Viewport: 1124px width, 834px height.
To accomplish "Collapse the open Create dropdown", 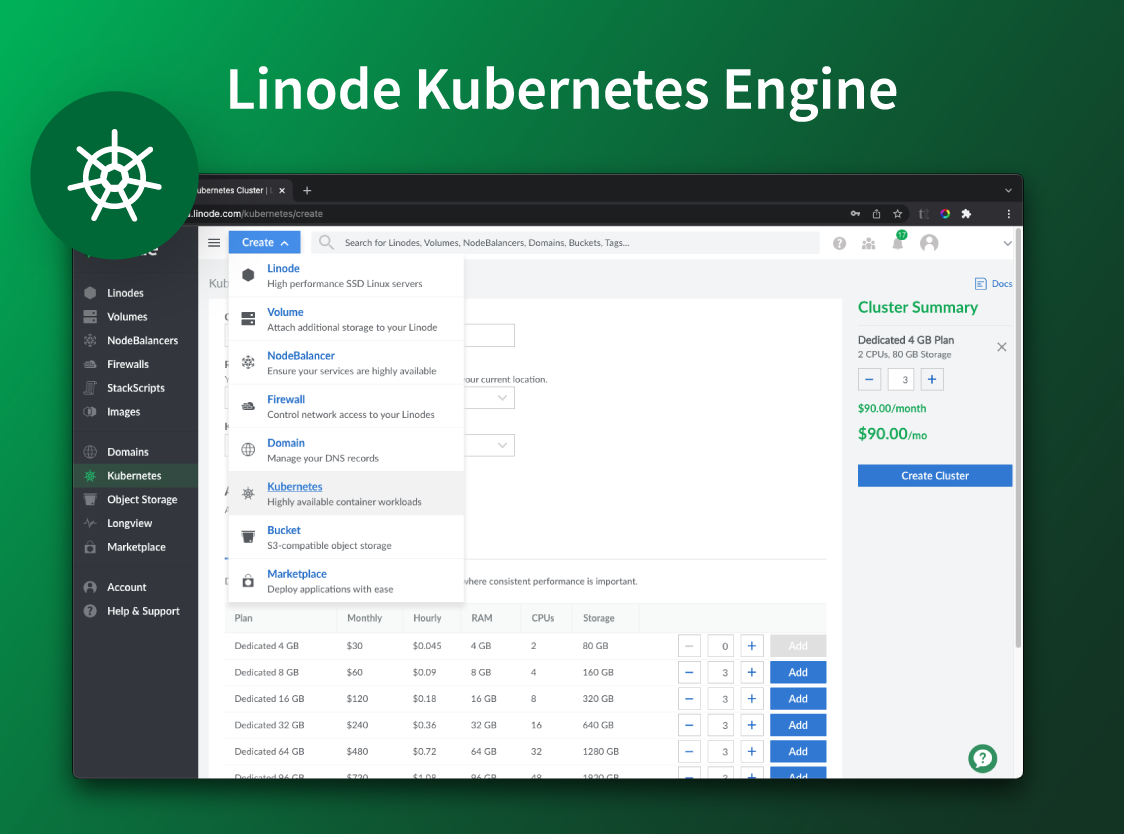I will pyautogui.click(x=264, y=242).
